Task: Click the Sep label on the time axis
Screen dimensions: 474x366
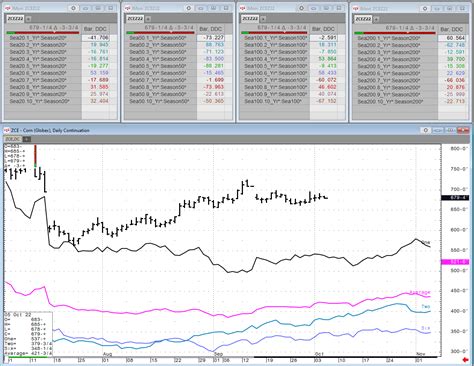Action: pos(218,354)
